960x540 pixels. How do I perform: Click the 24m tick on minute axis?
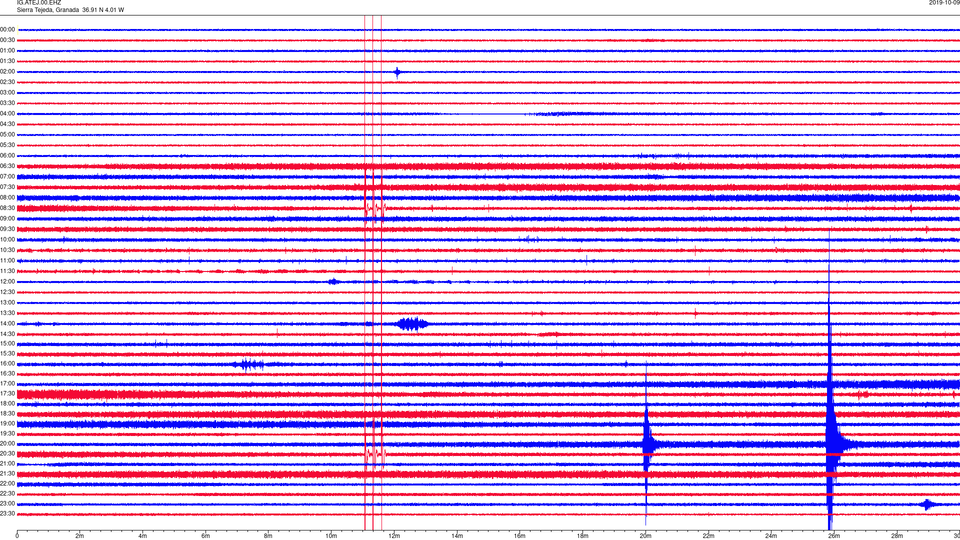pos(771,536)
